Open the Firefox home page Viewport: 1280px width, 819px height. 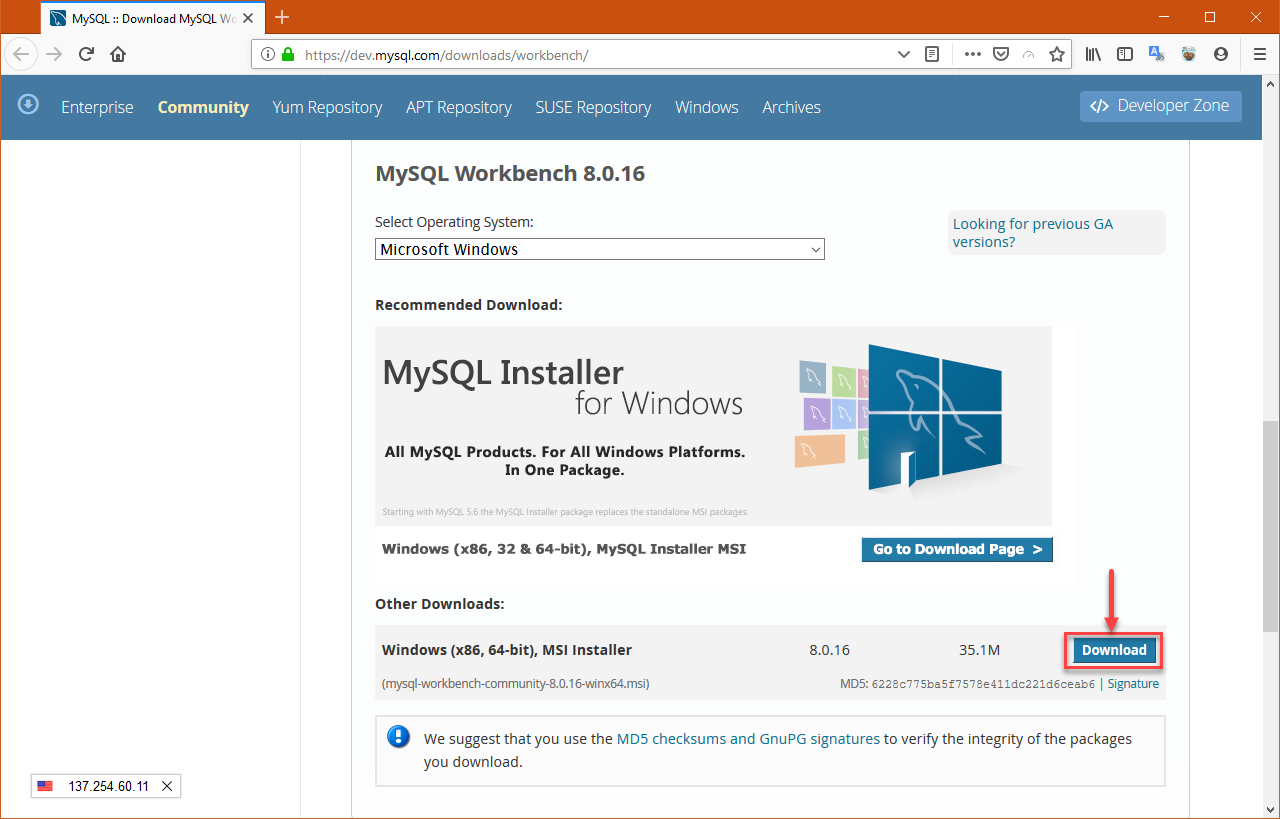tap(118, 54)
